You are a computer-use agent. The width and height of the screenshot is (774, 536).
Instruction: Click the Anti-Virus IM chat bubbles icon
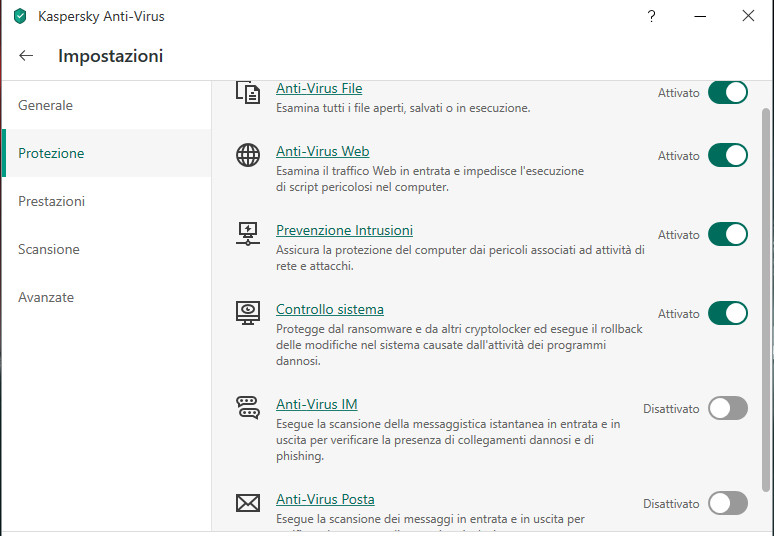click(x=247, y=407)
